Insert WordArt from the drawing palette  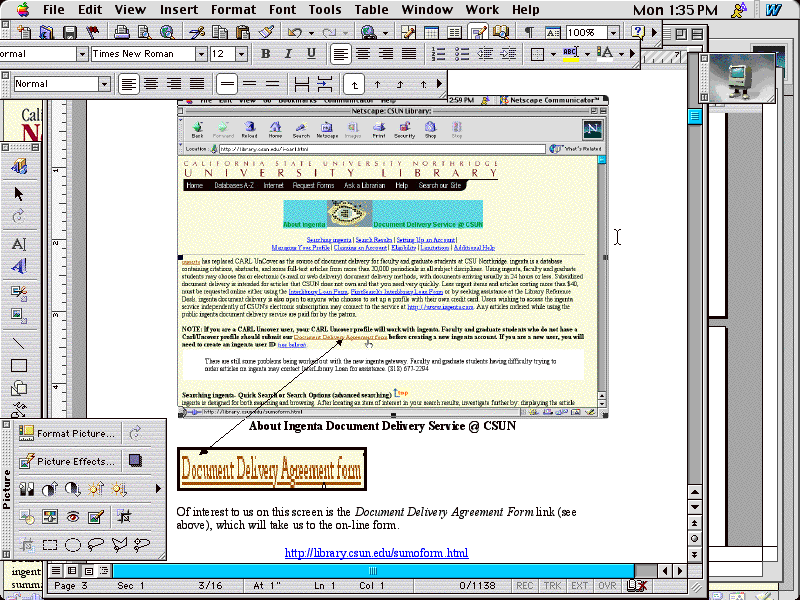[x=19, y=267]
